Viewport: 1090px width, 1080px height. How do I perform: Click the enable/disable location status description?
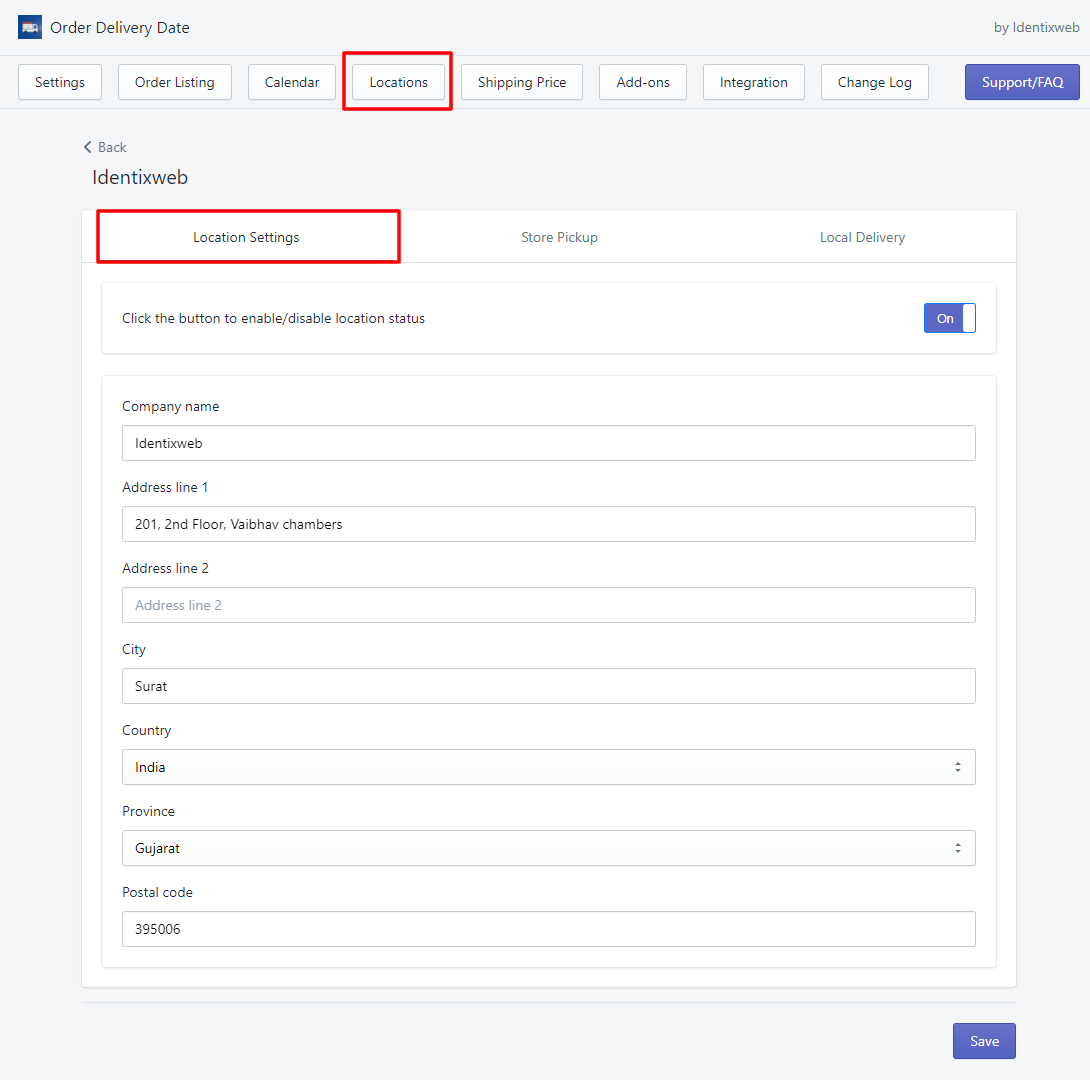click(273, 318)
